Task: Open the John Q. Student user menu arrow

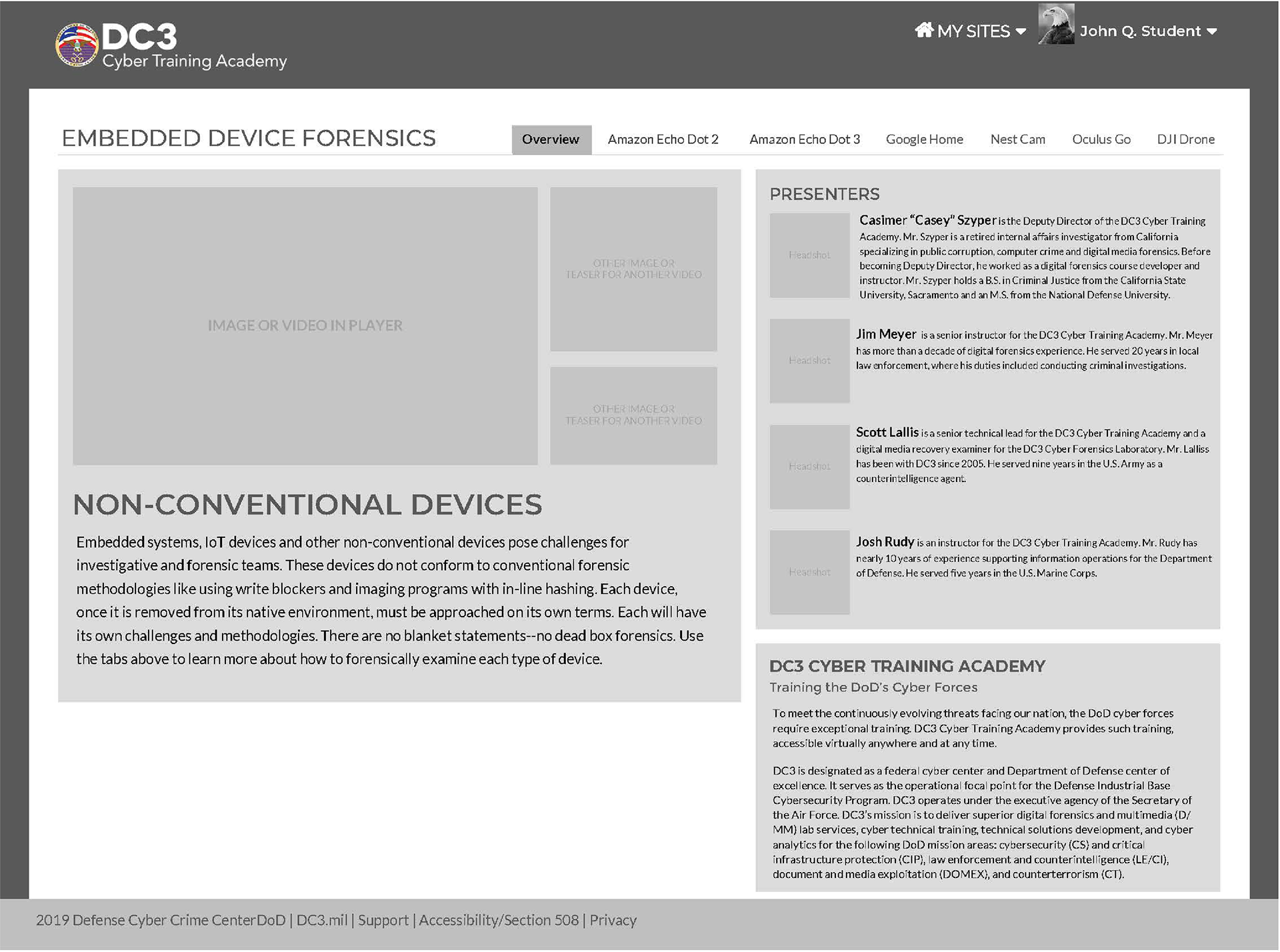Action: 1211,32
